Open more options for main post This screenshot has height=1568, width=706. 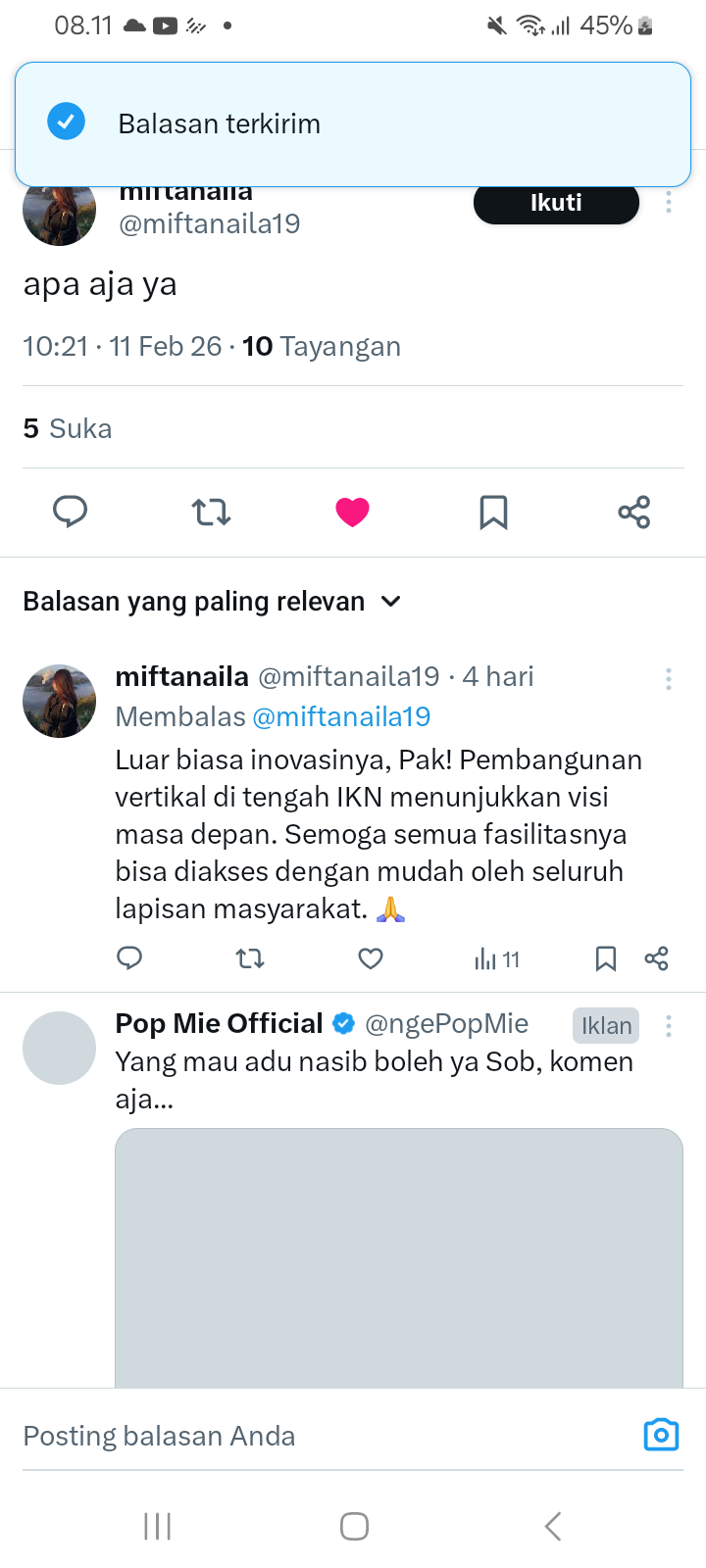click(x=669, y=203)
